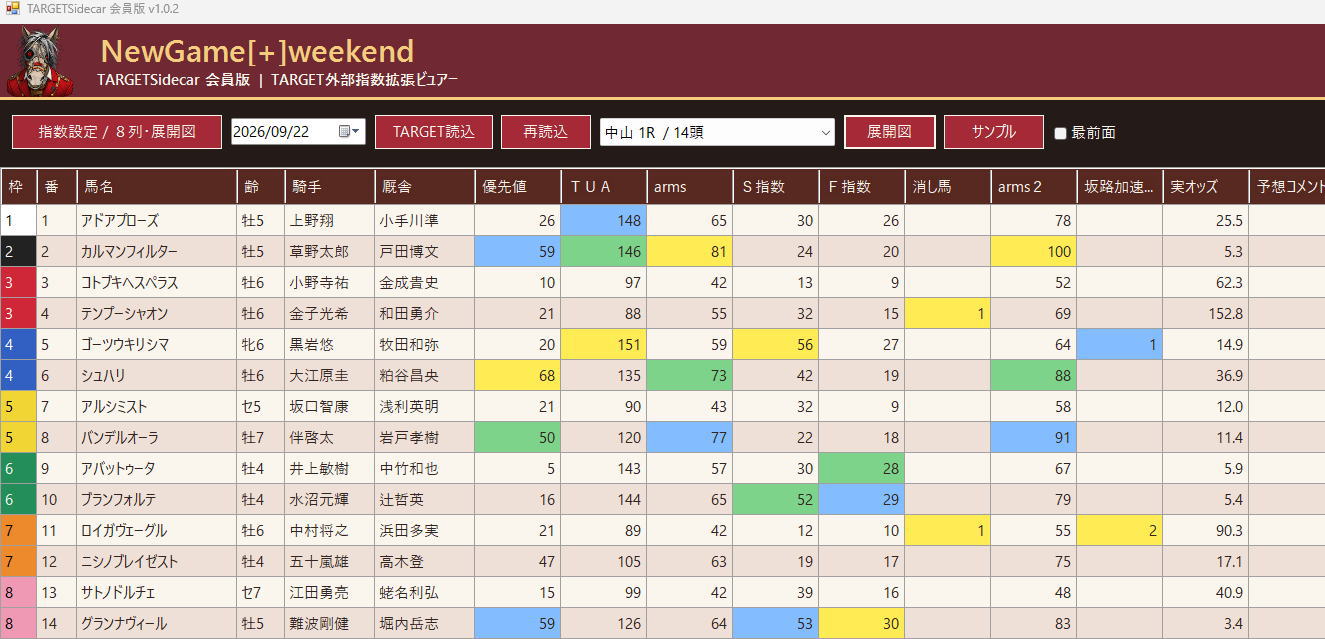
Task: Click the 実オッズ column header
Action: click(1205, 187)
